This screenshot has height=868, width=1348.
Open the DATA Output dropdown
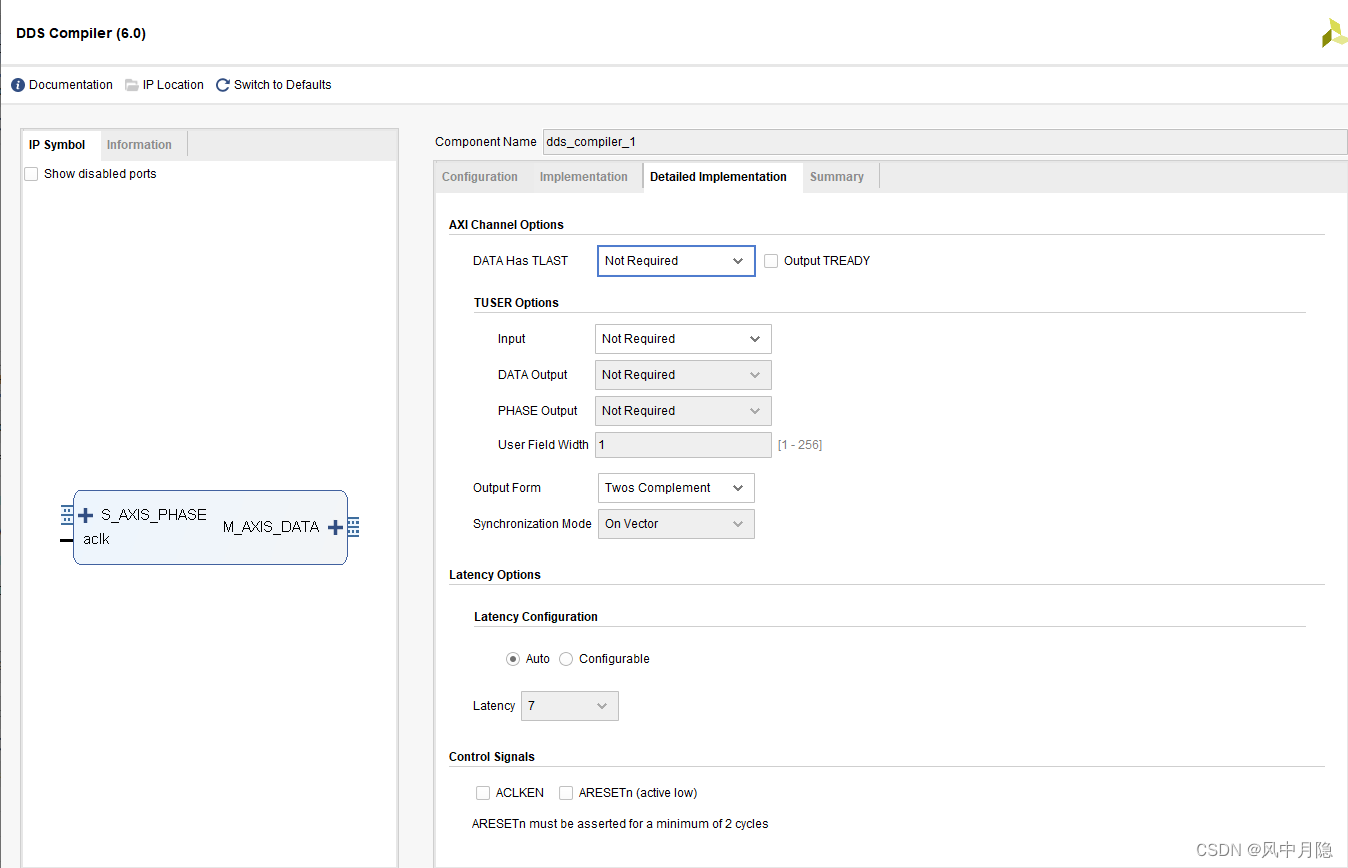(683, 375)
